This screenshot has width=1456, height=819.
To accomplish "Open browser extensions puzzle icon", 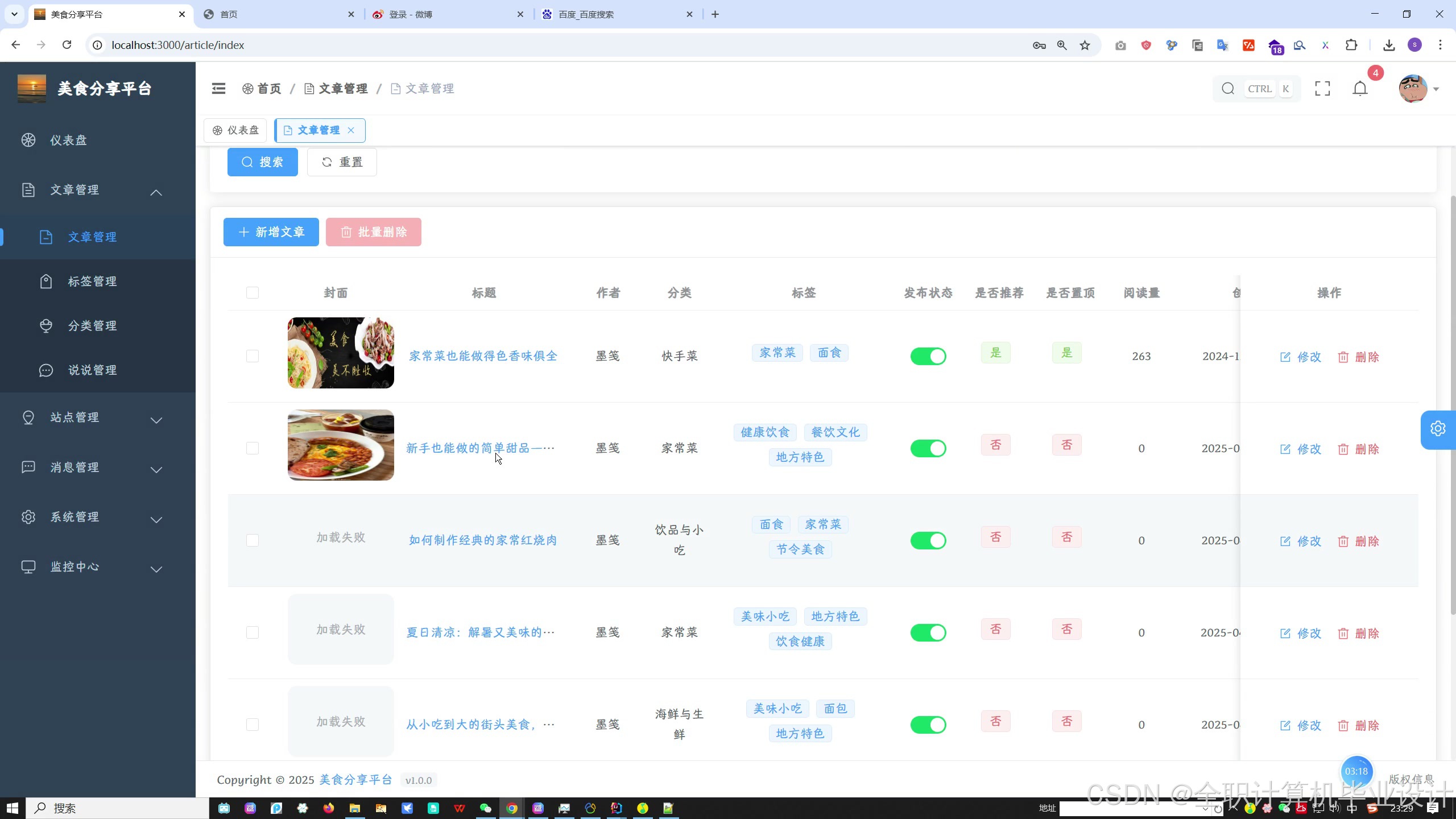I will click(1351, 45).
